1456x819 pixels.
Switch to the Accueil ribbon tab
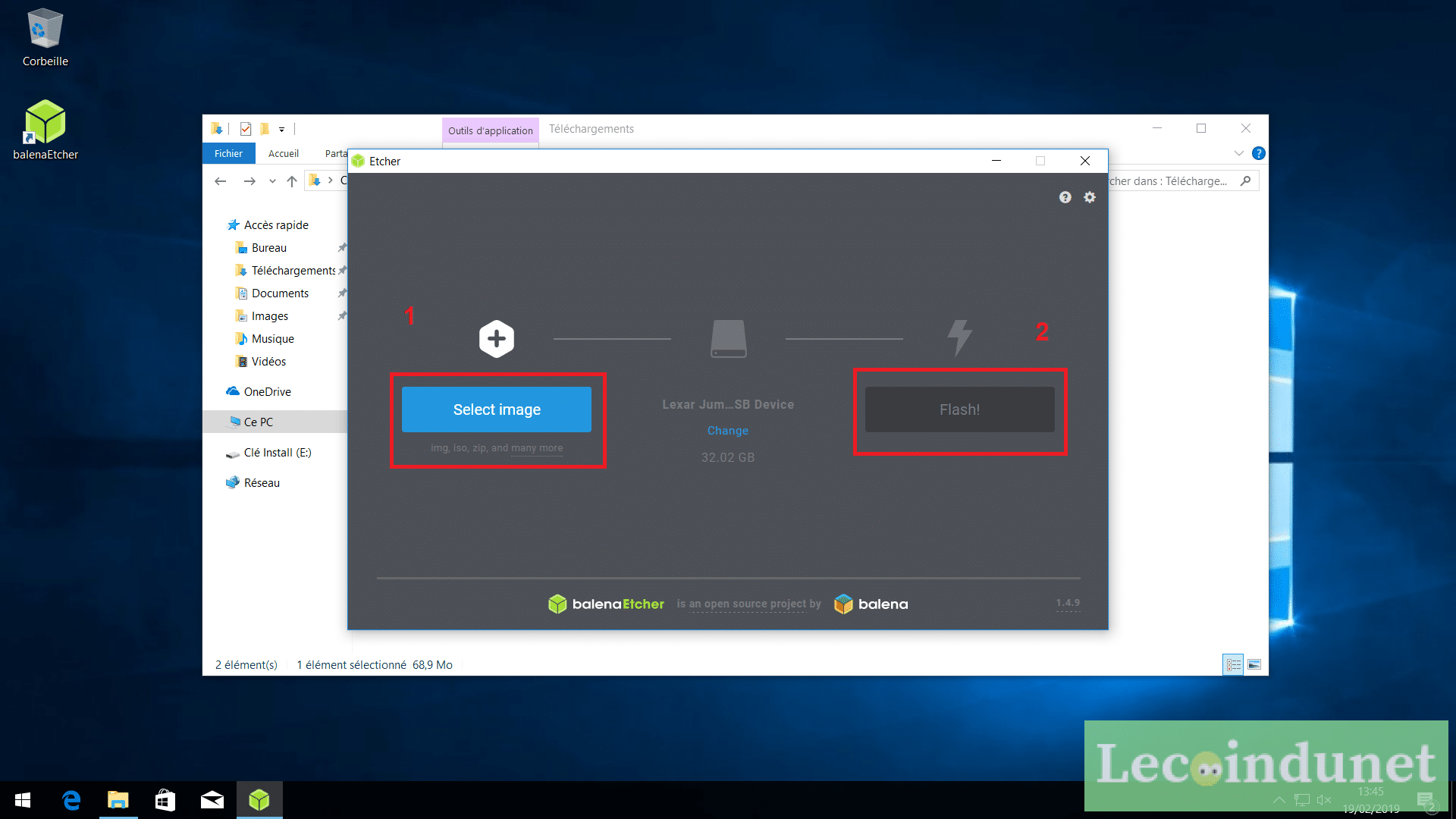coord(284,153)
